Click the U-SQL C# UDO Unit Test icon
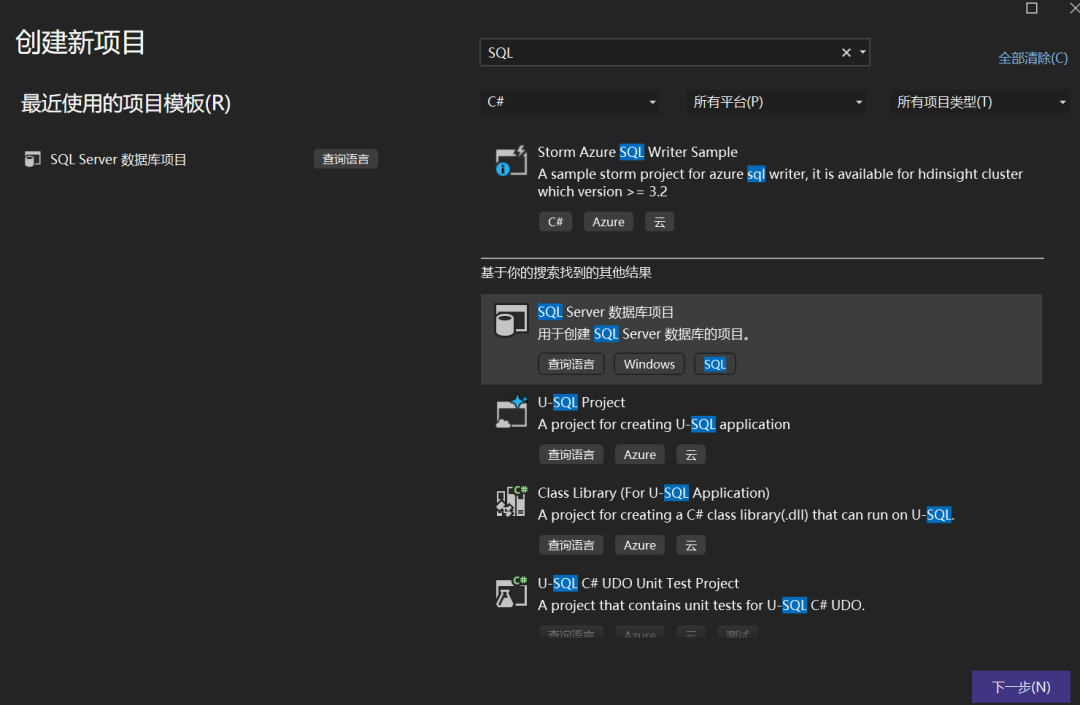This screenshot has width=1080, height=705. click(x=510, y=591)
